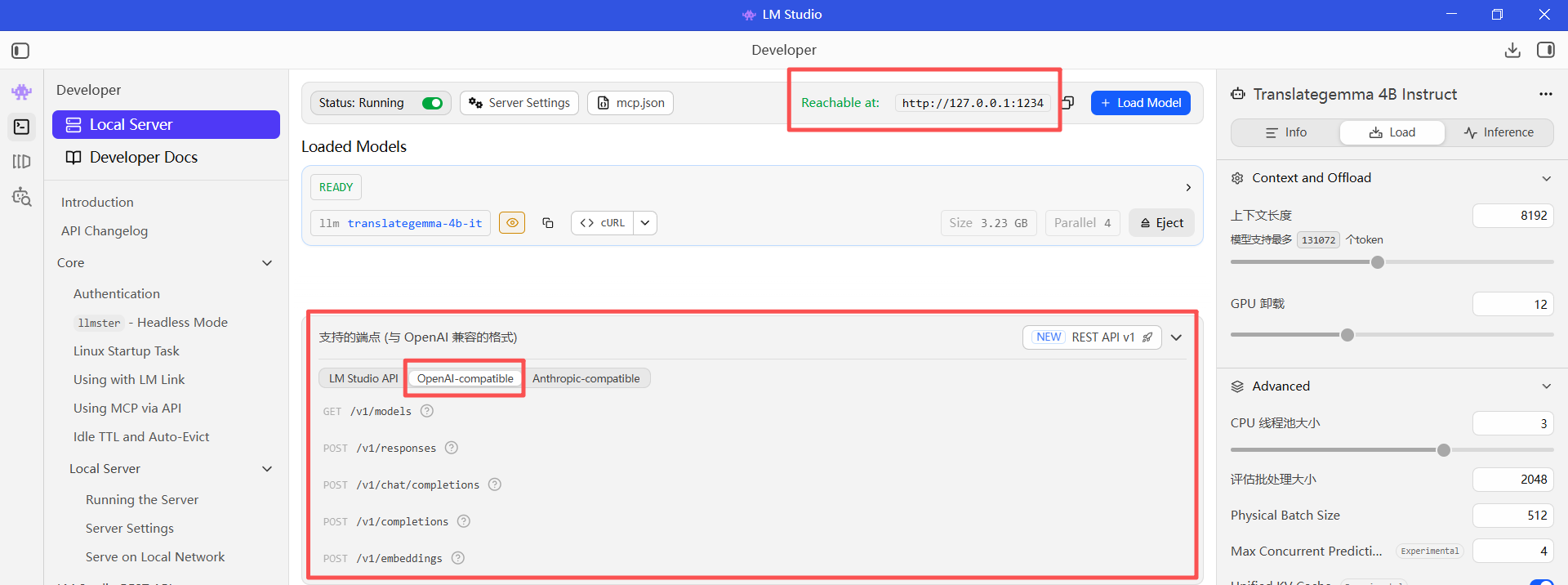The width and height of the screenshot is (1568, 585).
Task: Open Idle TTL and Auto-Evict docs page
Action: tap(141, 436)
